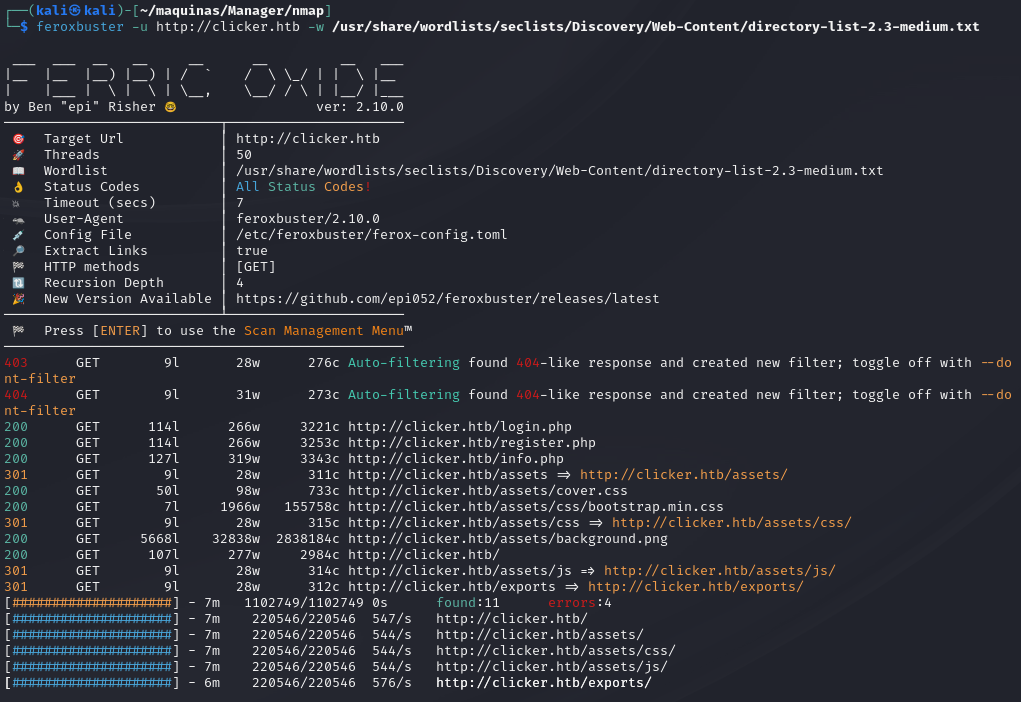Viewport: 1021px width, 702px height.
Task: Click the party icon beside New Version Available
Action: 18,299
